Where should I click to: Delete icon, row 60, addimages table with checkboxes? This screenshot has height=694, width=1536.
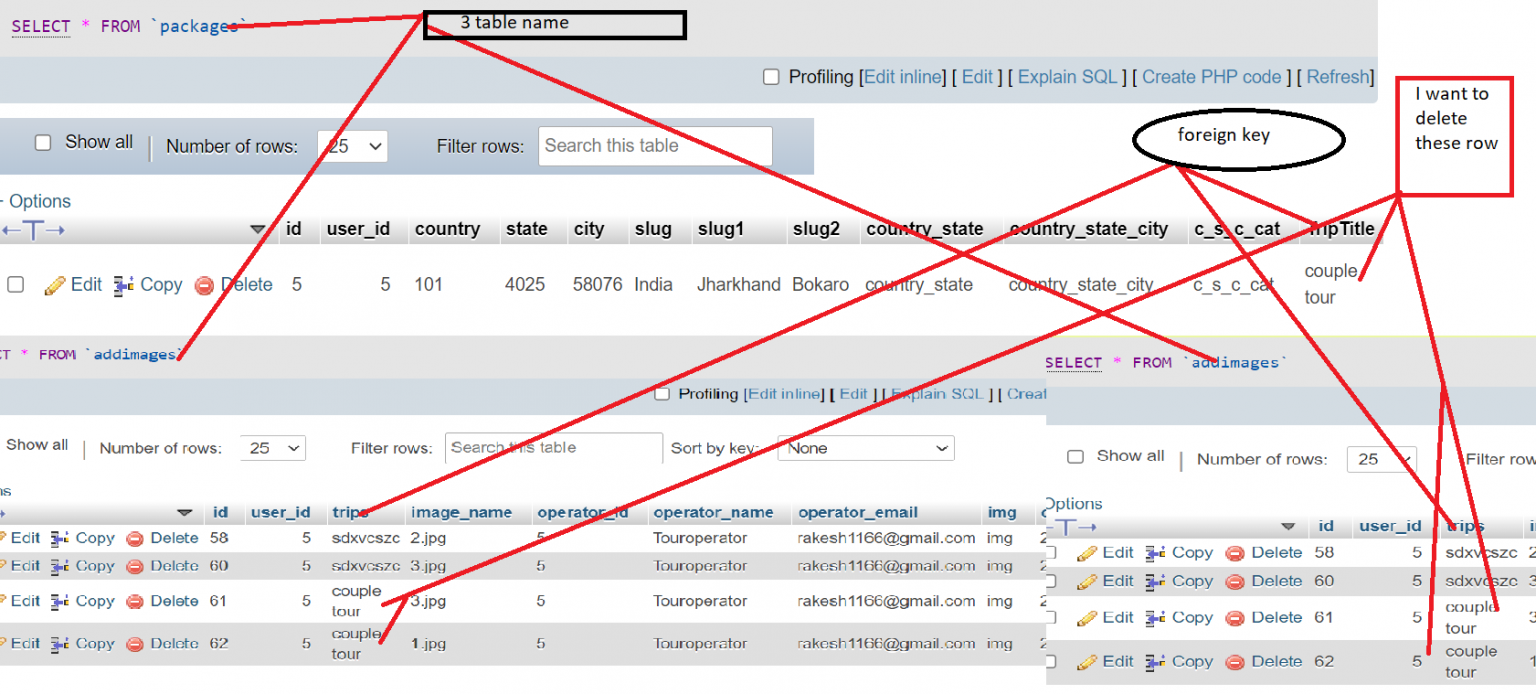pos(1235,581)
